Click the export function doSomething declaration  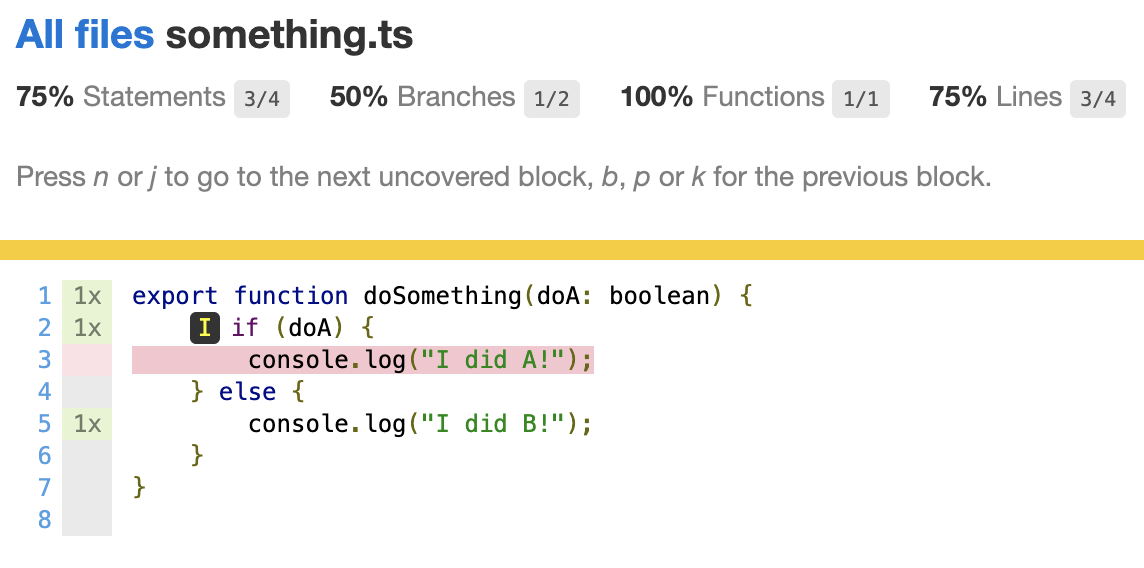point(441,296)
